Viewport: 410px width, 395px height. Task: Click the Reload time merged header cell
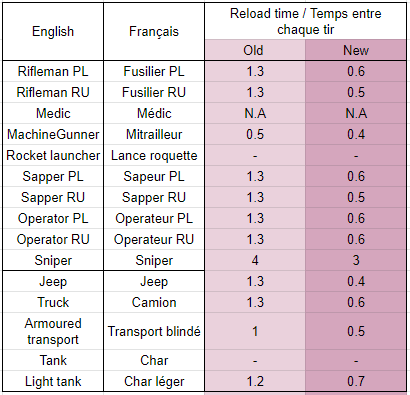305,21
